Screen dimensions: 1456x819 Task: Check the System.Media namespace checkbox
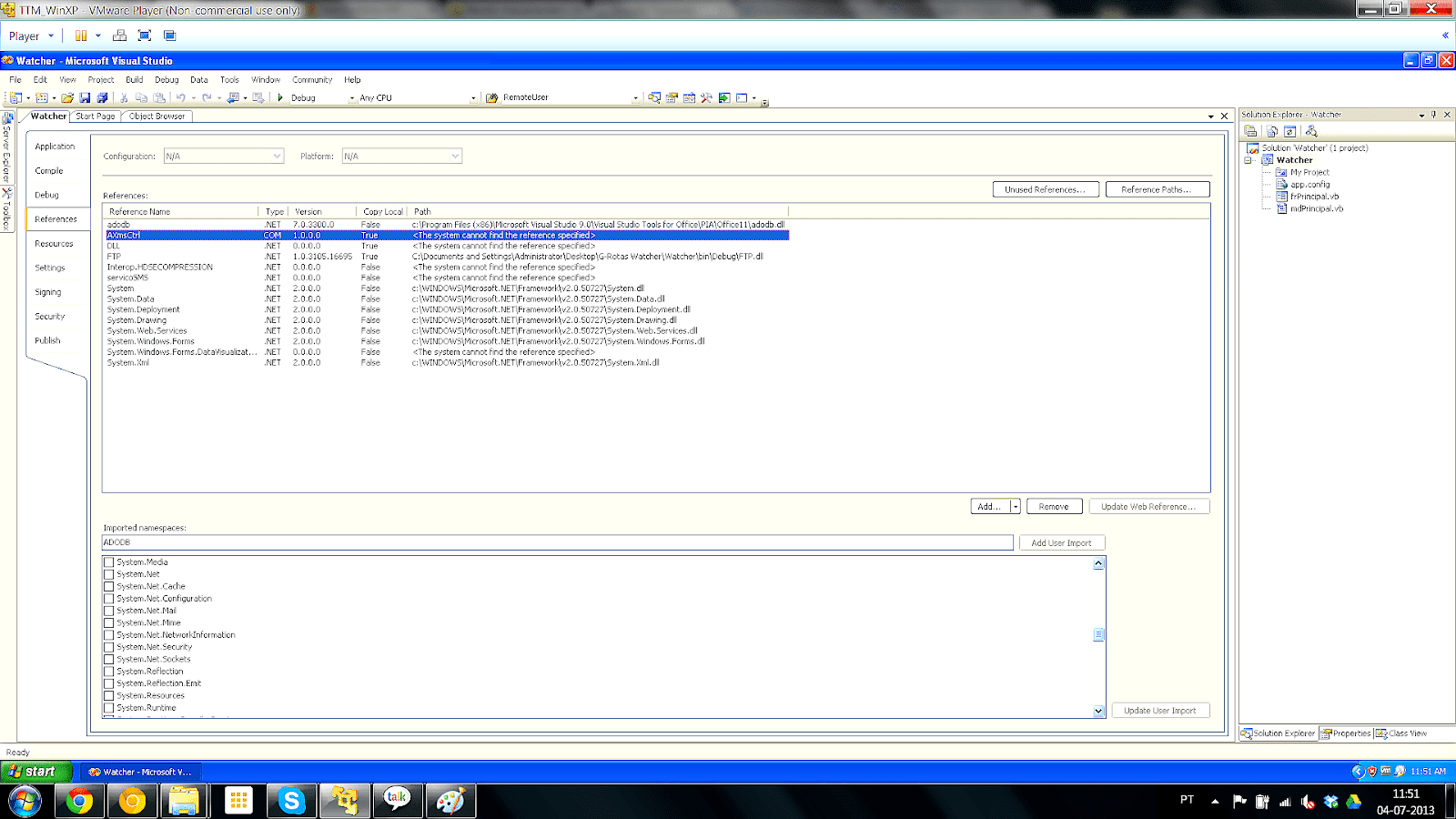[109, 562]
